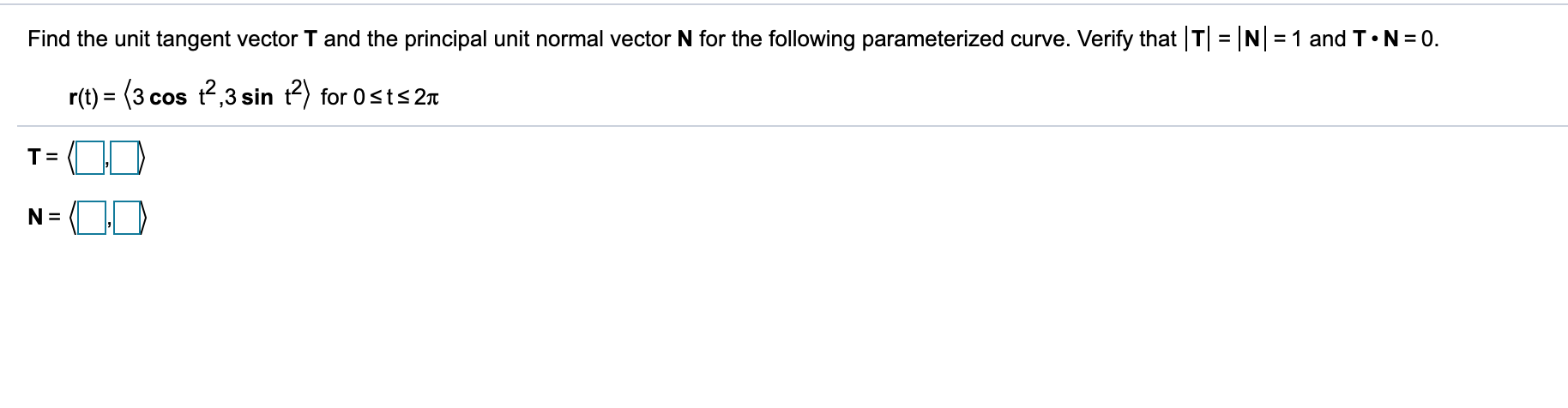Click the 'Verify that' text
Image resolution: width=1568 pixels, height=408 pixels.
click(x=1126, y=39)
